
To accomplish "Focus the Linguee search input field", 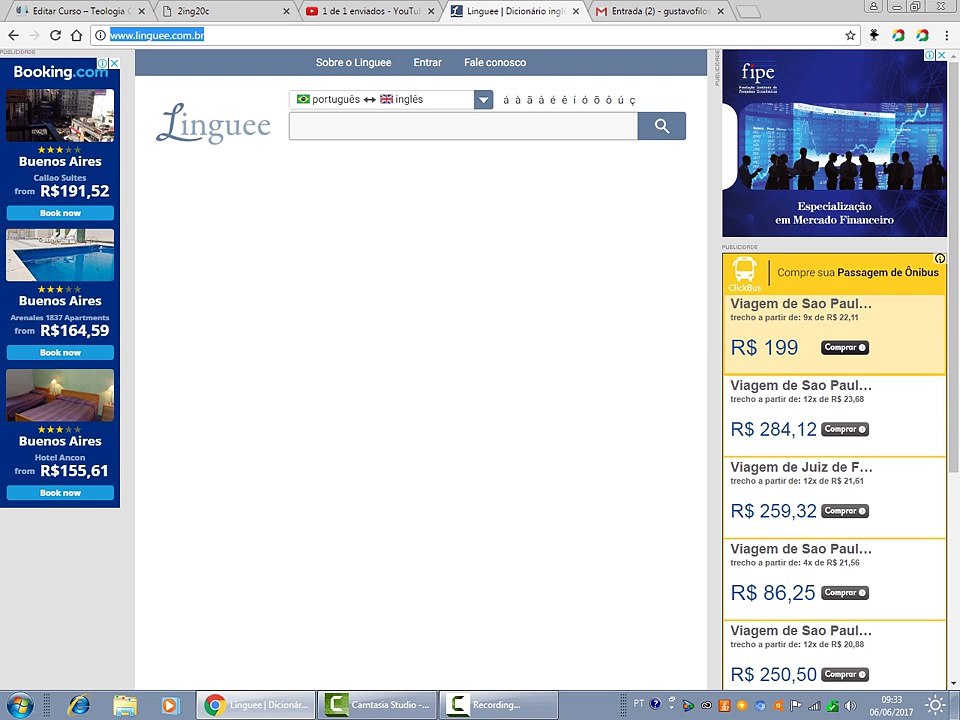I will click(463, 126).
